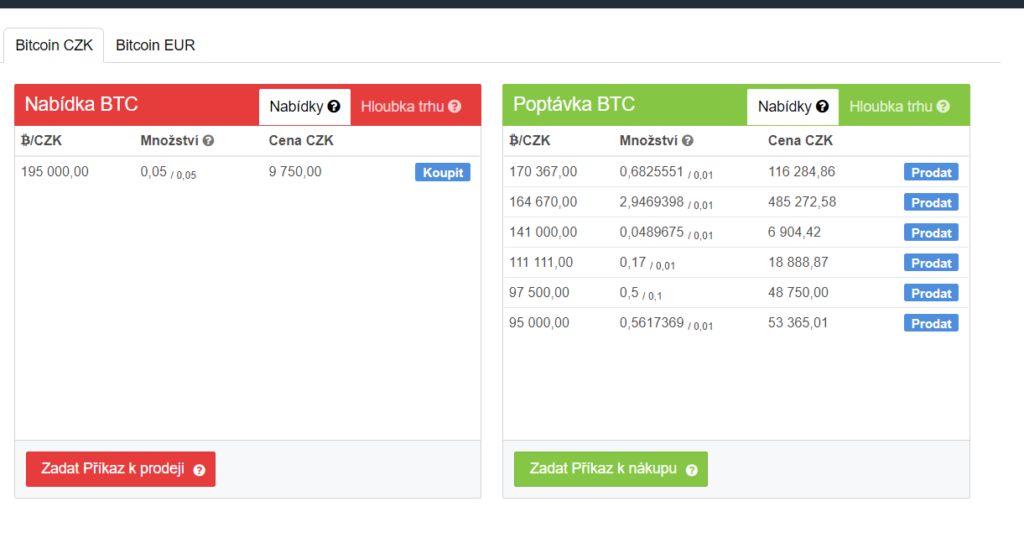Click Cena CZK header in Poptávka table
The image size is (1024, 538).
(801, 140)
